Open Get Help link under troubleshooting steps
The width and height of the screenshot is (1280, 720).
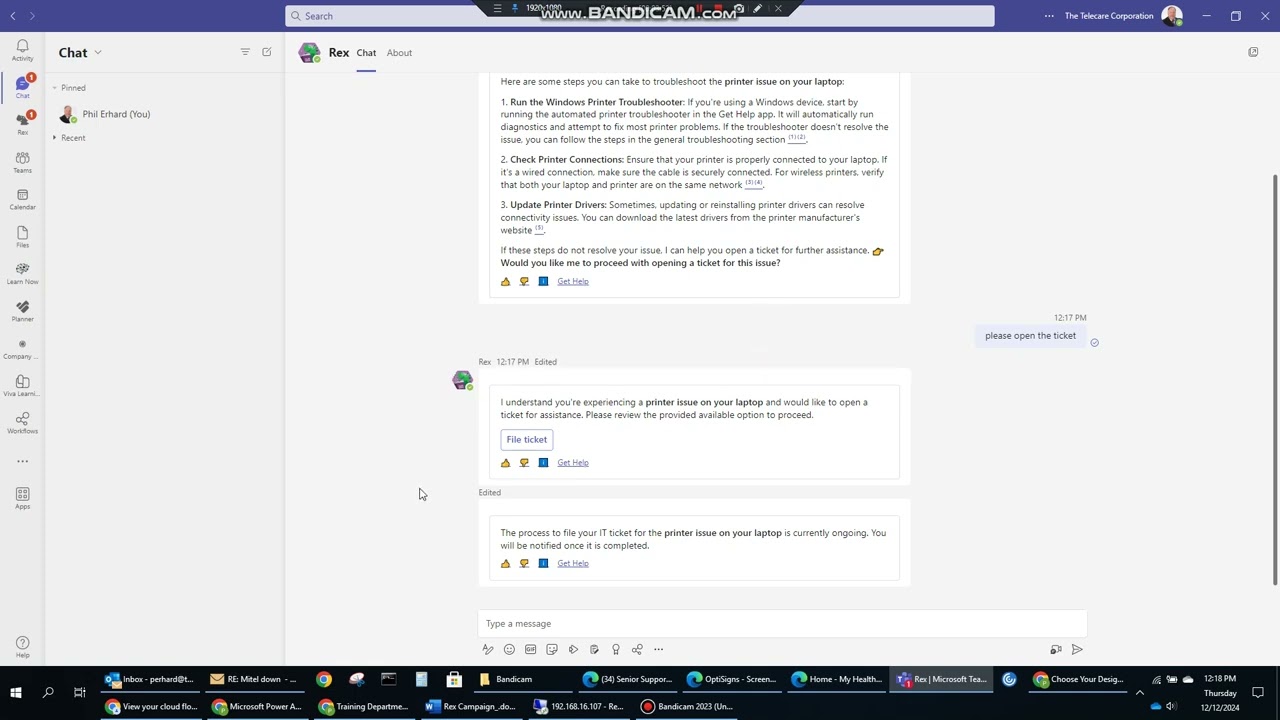pyautogui.click(x=573, y=282)
